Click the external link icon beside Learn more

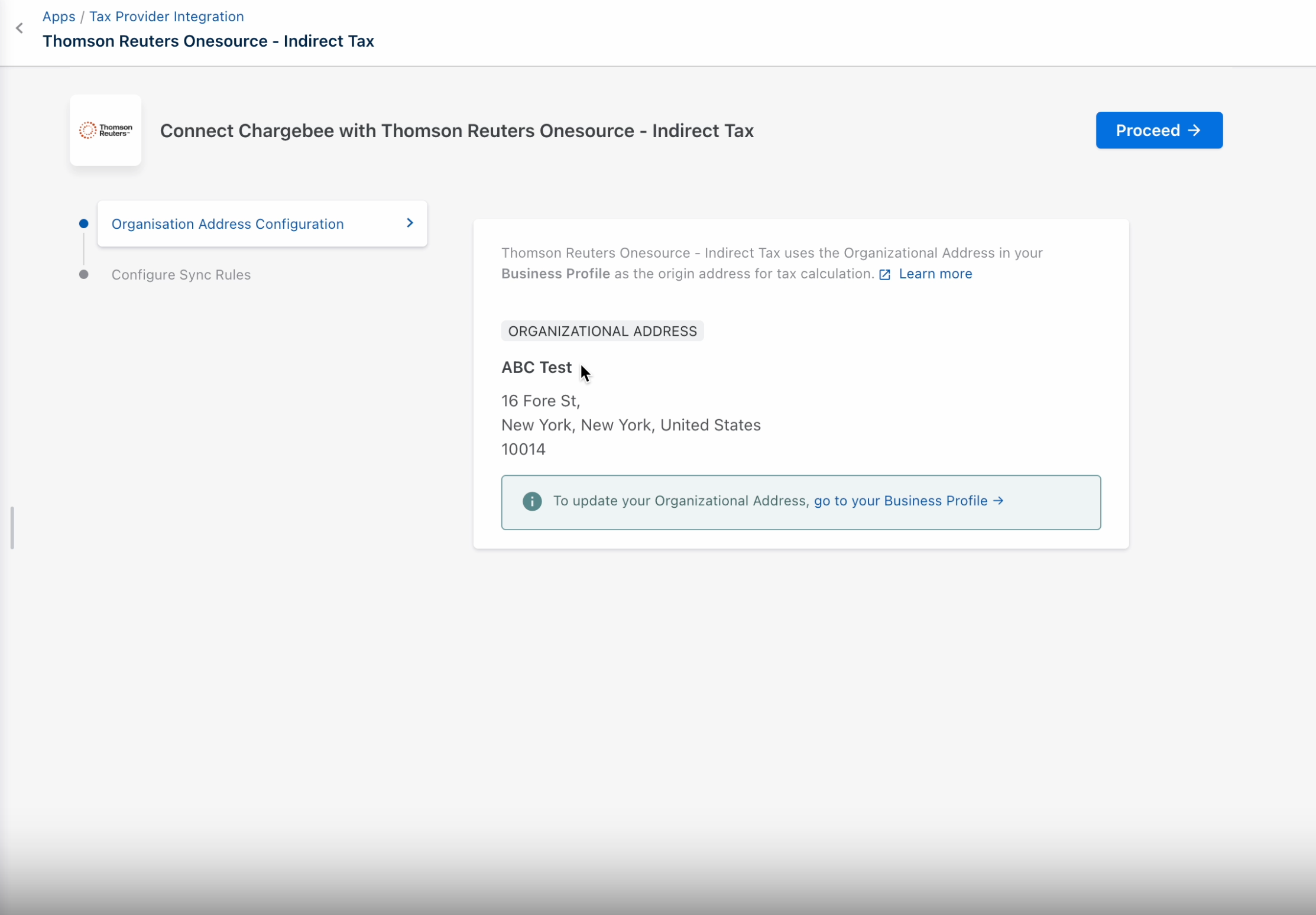coord(884,275)
